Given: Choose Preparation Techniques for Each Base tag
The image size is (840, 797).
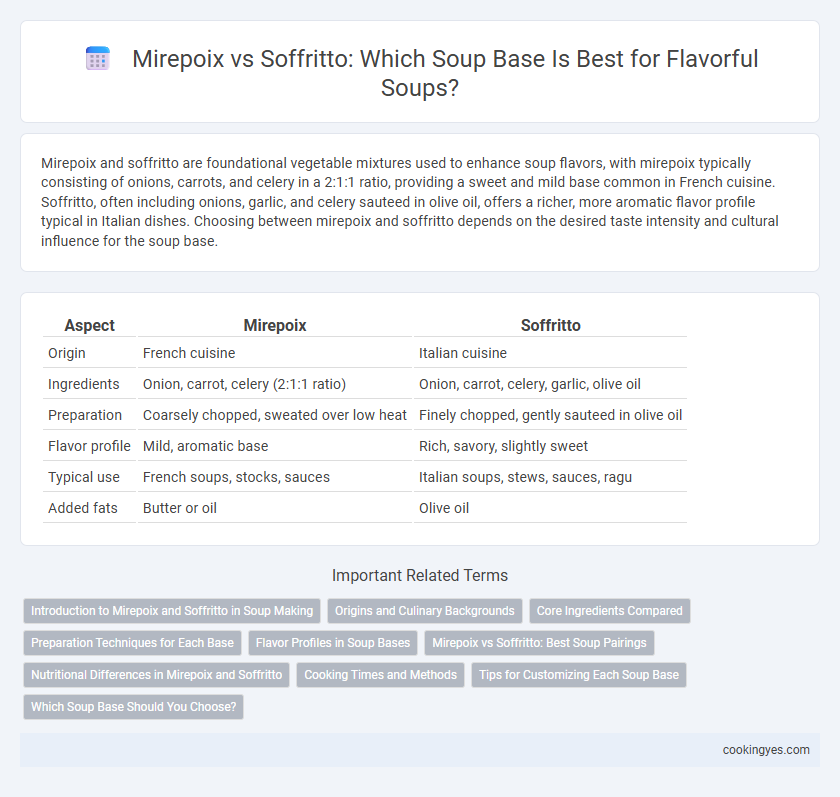Looking at the screenshot, I should coord(132,643).
